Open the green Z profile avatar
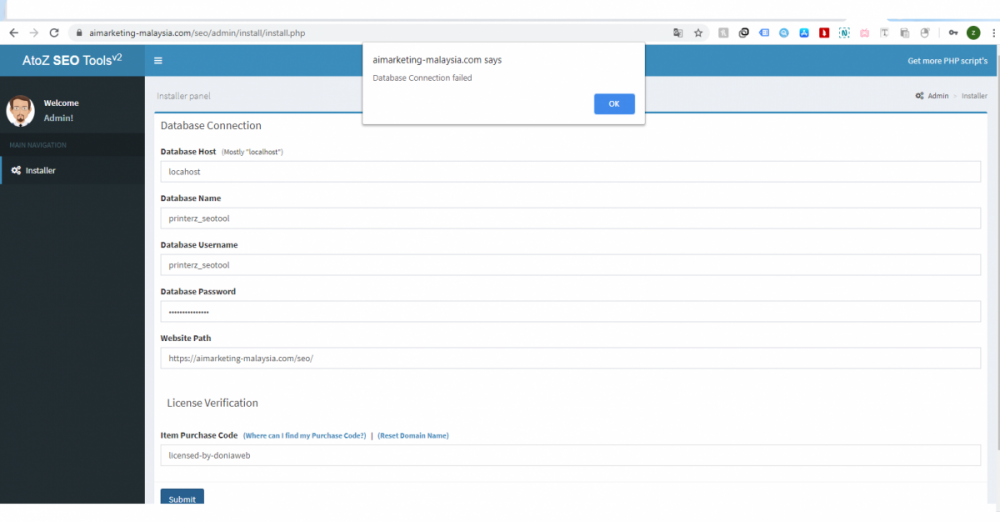 pos(973,33)
